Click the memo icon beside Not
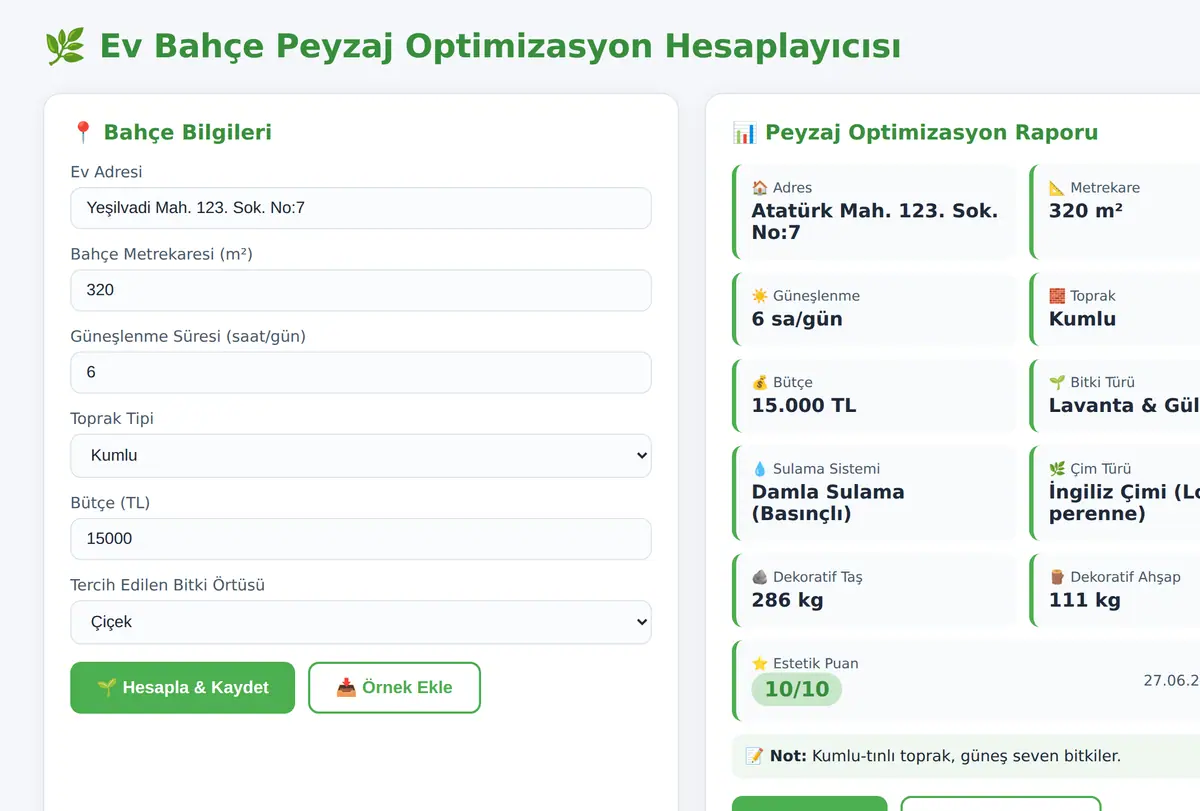The width and height of the screenshot is (1200, 811). (755, 756)
